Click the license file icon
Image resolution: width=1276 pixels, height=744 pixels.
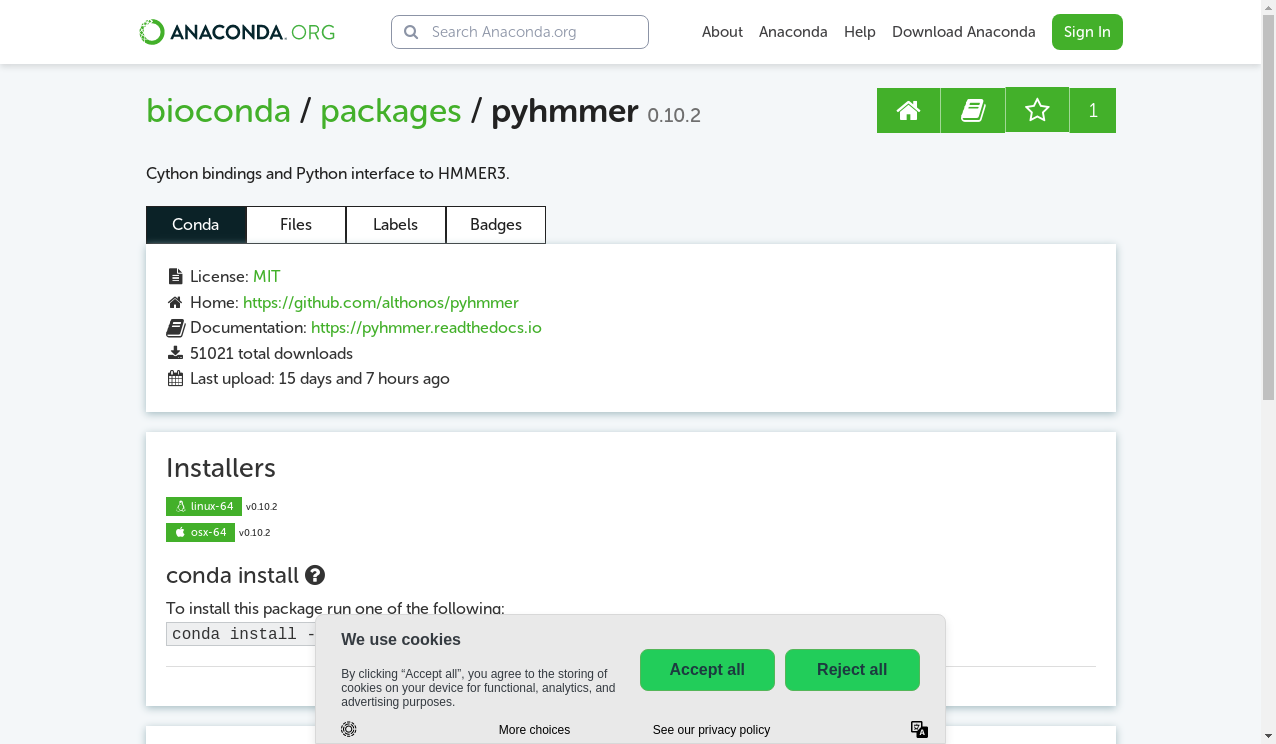(175, 276)
